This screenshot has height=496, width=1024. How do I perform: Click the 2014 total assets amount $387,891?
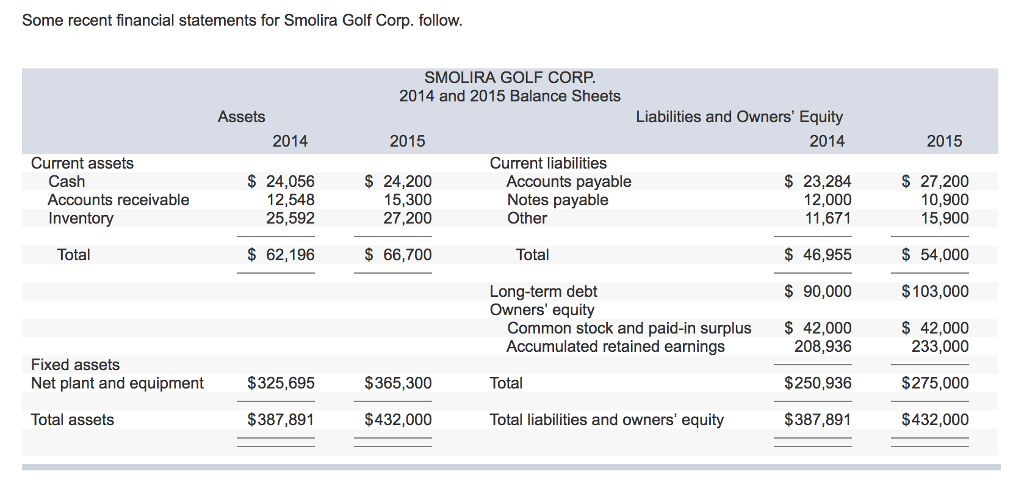click(x=281, y=420)
